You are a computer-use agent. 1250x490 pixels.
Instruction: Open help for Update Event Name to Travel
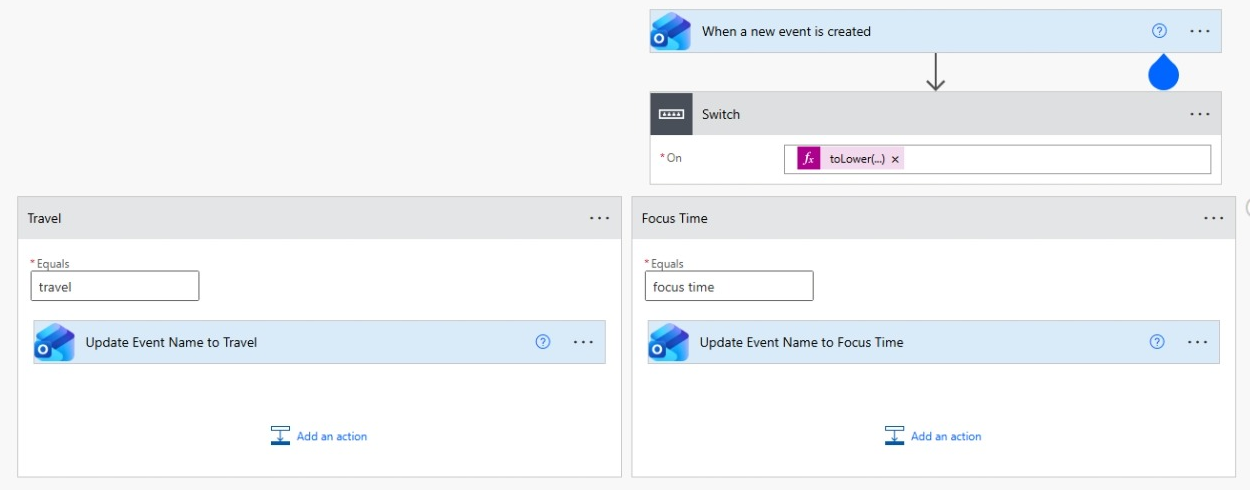543,342
